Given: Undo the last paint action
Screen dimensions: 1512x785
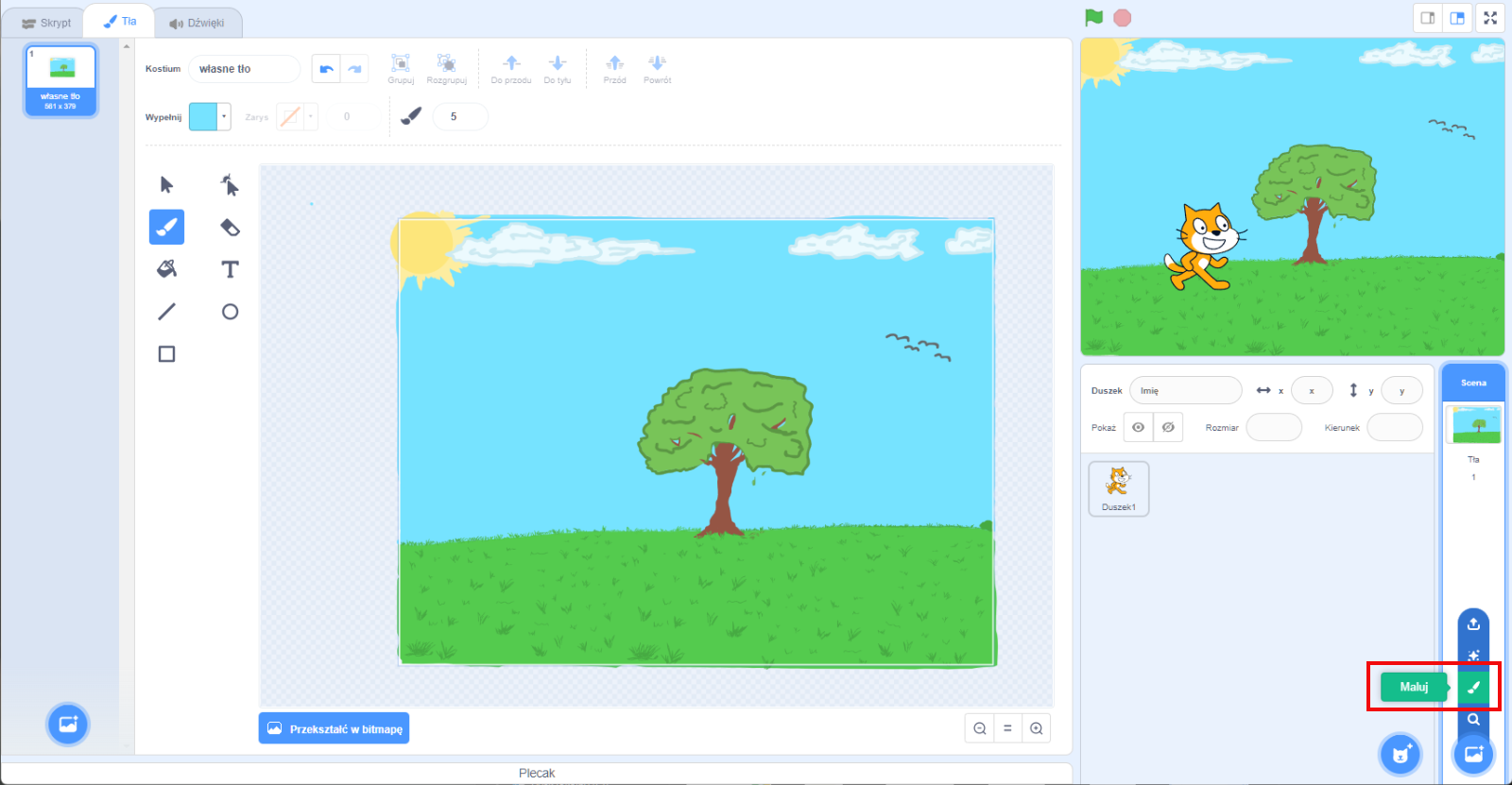Looking at the screenshot, I should click(x=326, y=69).
